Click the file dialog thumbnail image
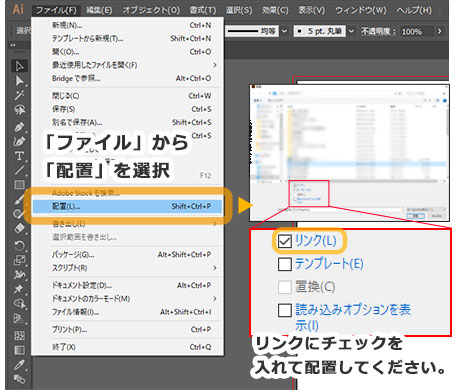Image resolution: width=455 pixels, height=390 pixels. (349, 153)
